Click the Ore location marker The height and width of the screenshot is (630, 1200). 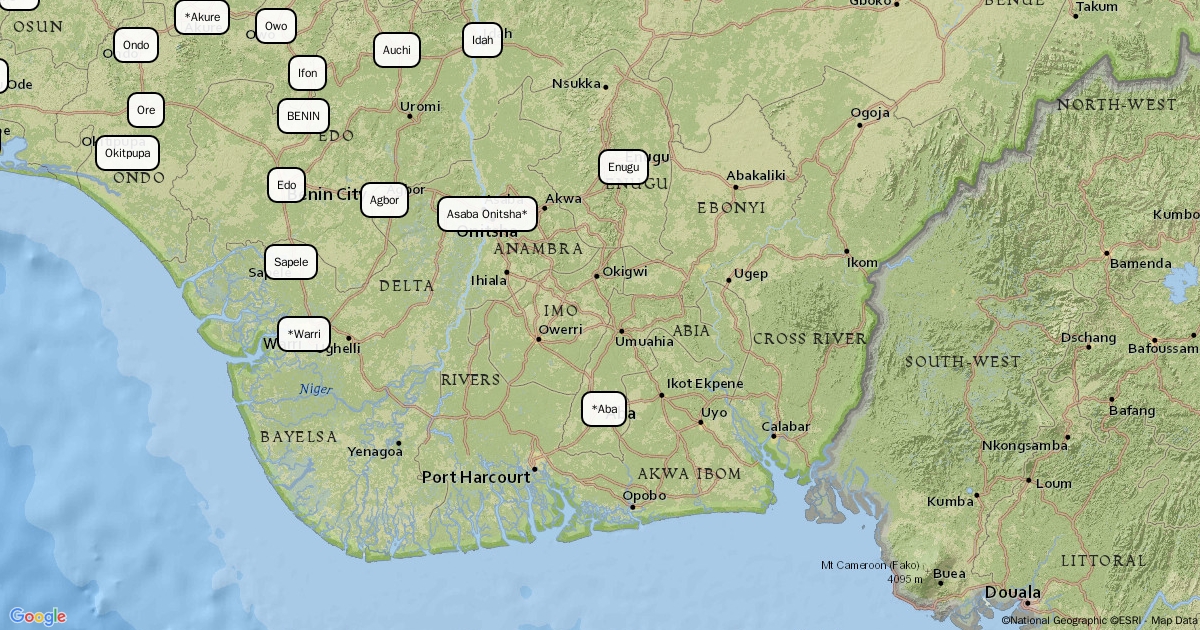click(x=146, y=110)
